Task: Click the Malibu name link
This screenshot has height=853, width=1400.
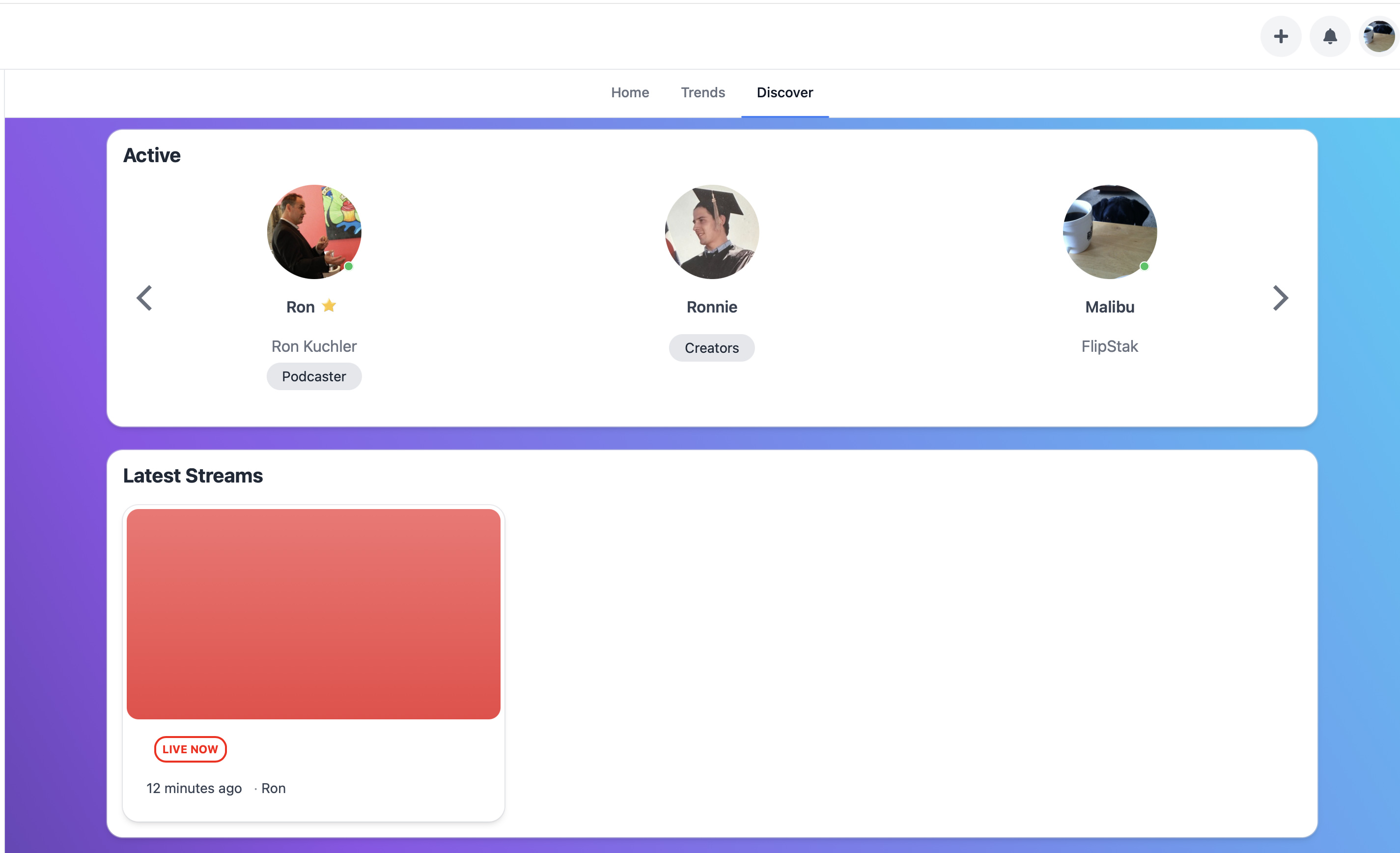Action: [x=1109, y=307]
